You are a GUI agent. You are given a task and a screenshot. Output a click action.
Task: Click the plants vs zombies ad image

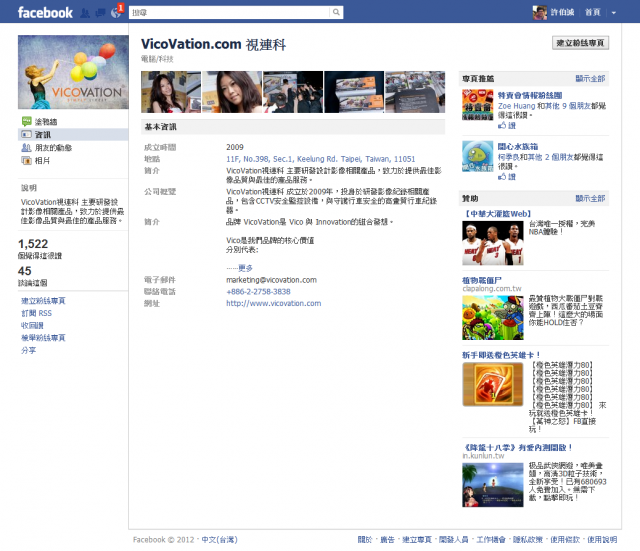click(x=493, y=318)
